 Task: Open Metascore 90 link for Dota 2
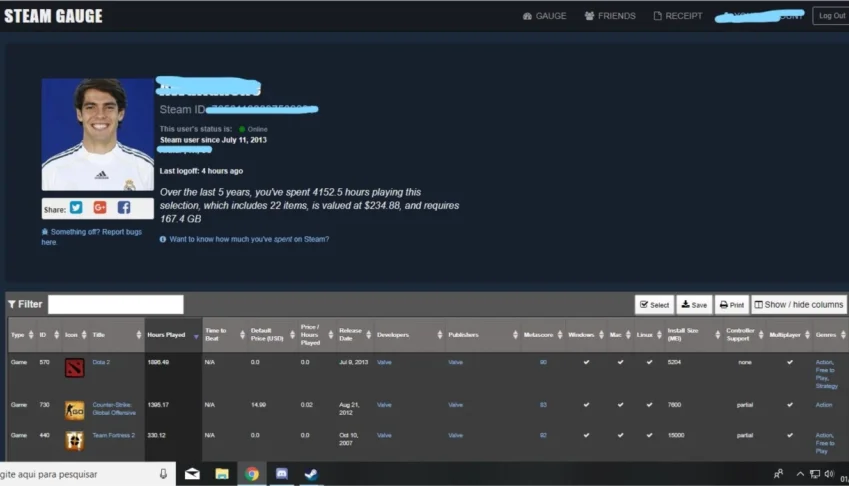[543, 362]
